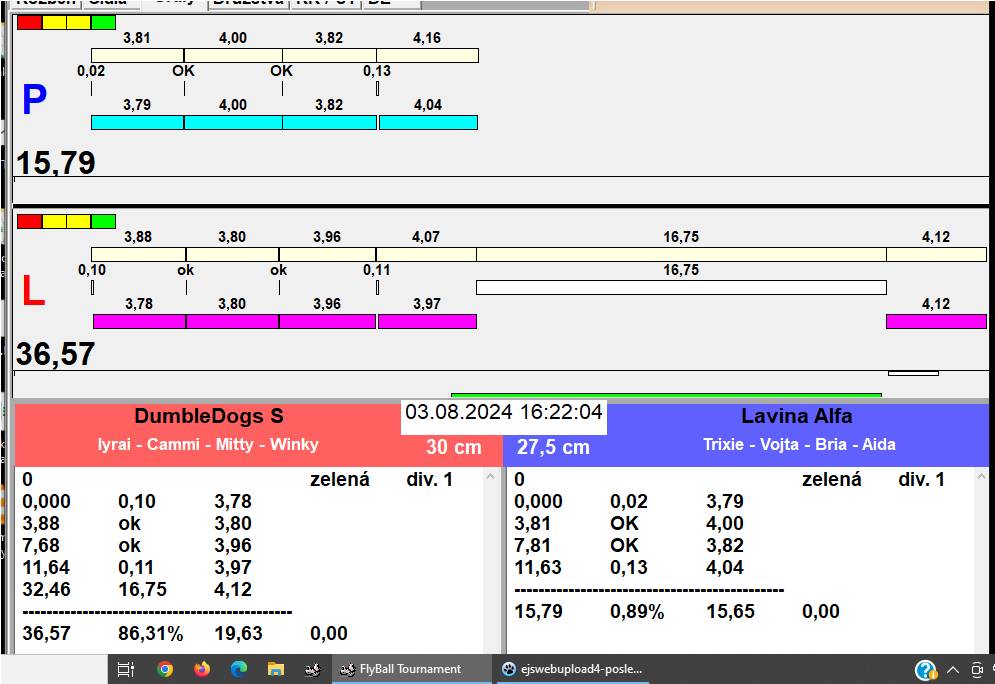The height and width of the screenshot is (684, 995).
Task: Click the Lavina Alfa team header
Action: [796, 416]
